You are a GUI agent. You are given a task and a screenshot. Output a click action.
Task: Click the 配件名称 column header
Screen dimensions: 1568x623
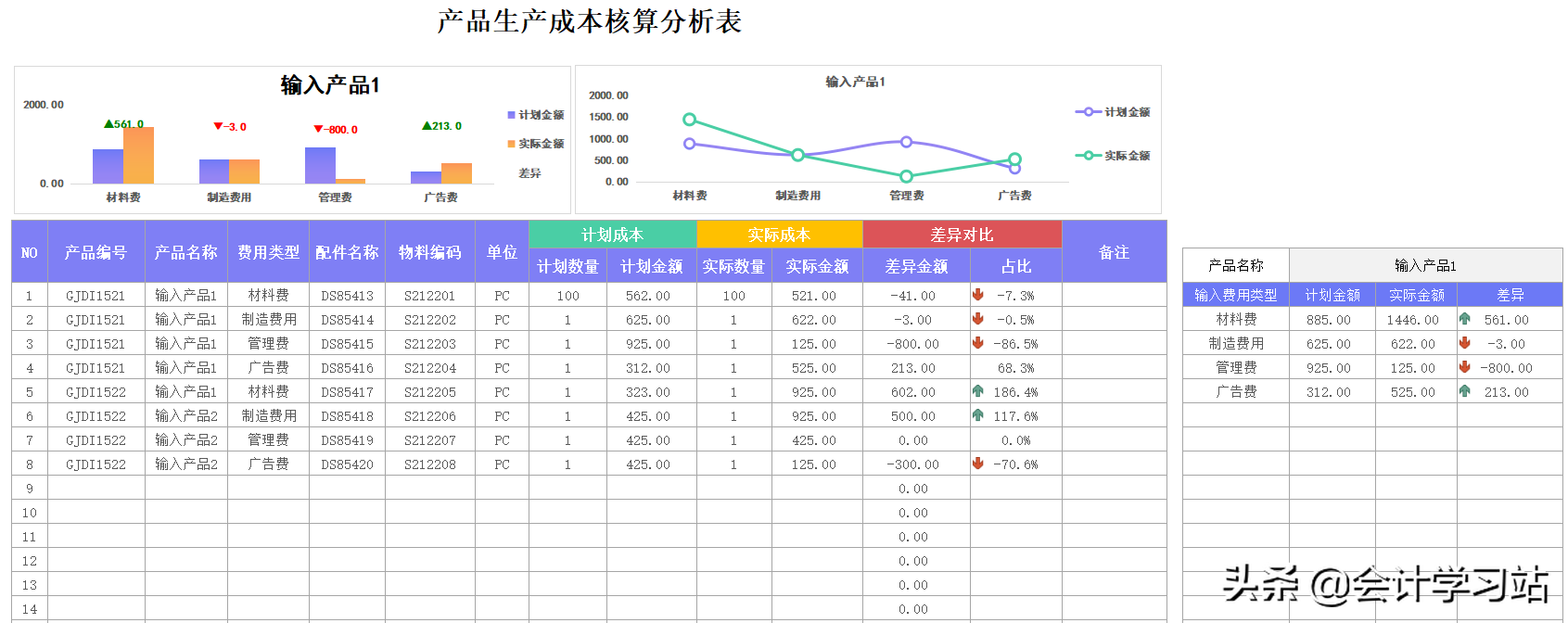coord(347,252)
